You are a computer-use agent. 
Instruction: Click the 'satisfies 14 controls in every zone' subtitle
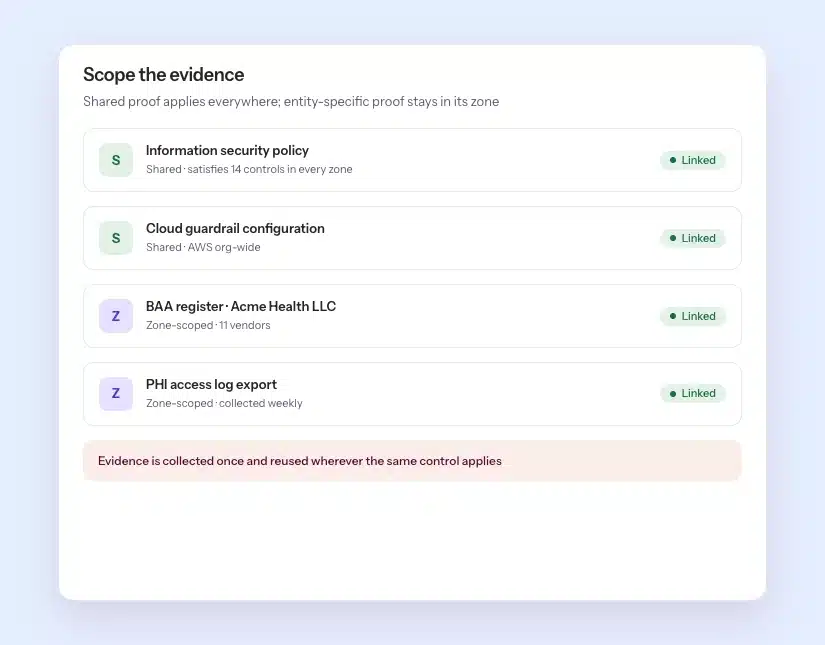270,169
